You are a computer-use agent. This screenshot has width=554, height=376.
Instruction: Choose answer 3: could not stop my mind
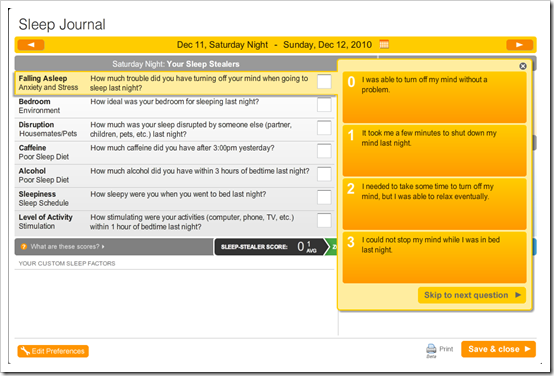point(434,258)
